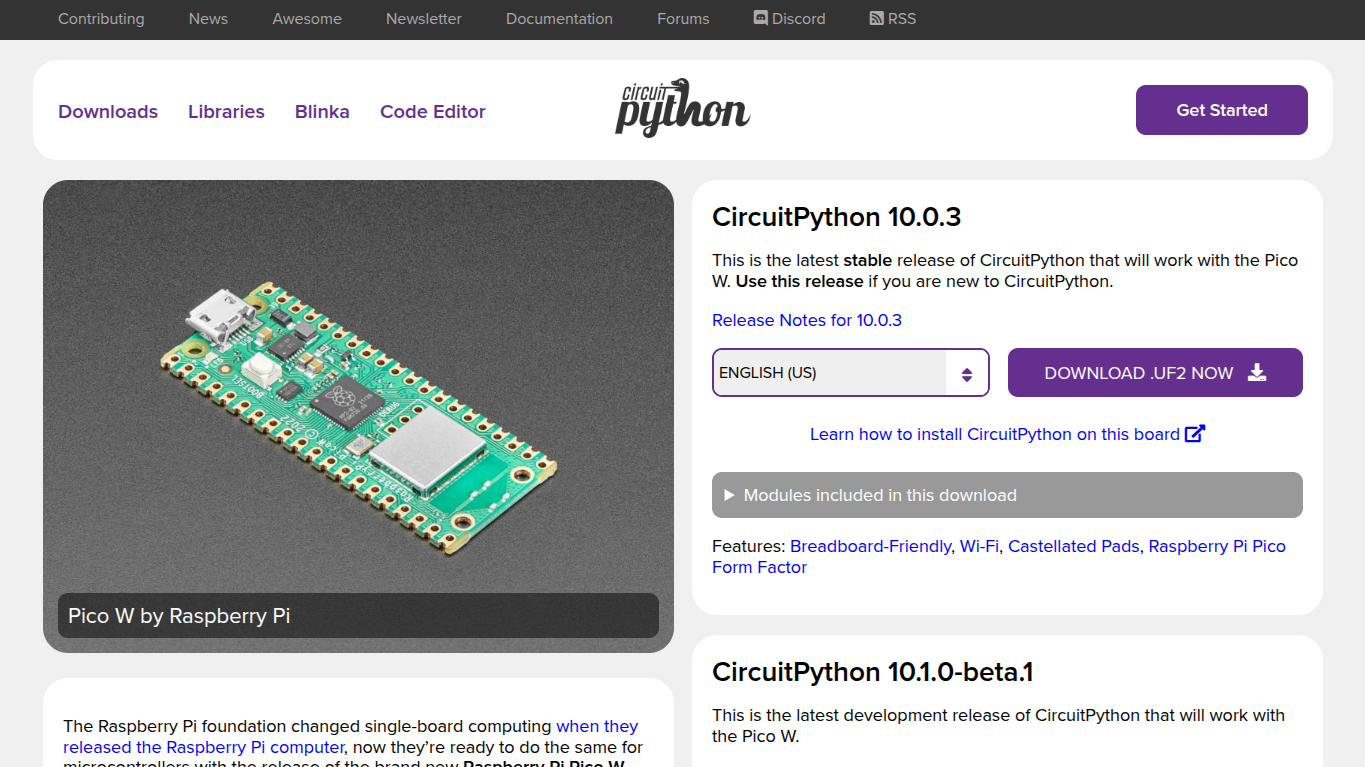Screen dimensions: 1365x767
Task: Click the disclosure triangle next to Modules
Action: 729,495
